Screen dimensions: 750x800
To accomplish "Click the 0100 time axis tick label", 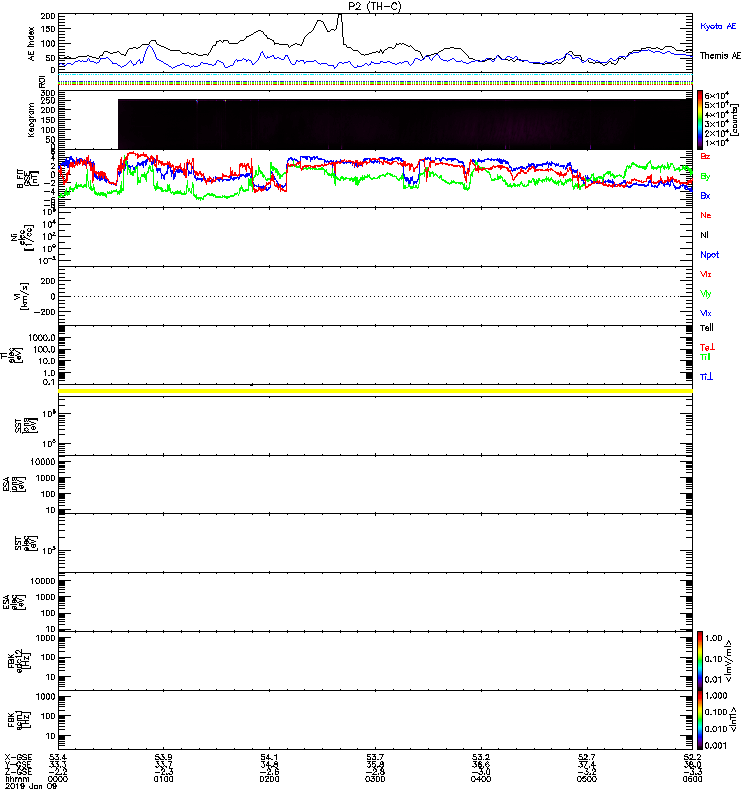I will 163,779.
